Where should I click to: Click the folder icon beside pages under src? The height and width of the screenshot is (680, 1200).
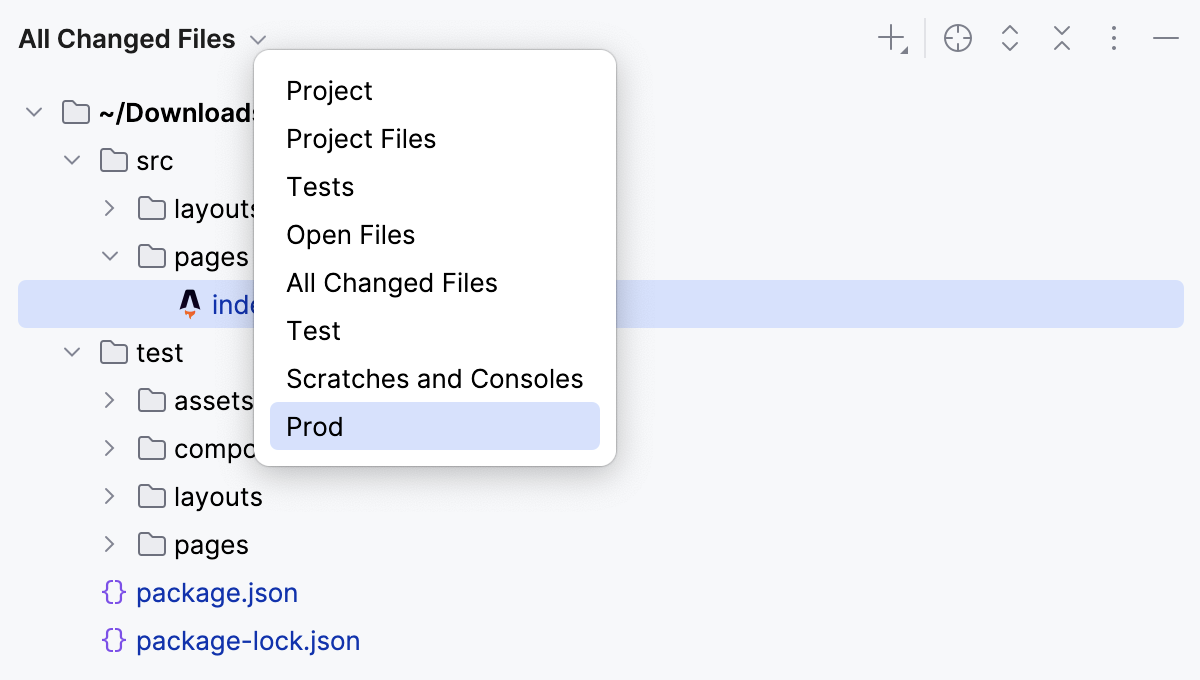(151, 256)
